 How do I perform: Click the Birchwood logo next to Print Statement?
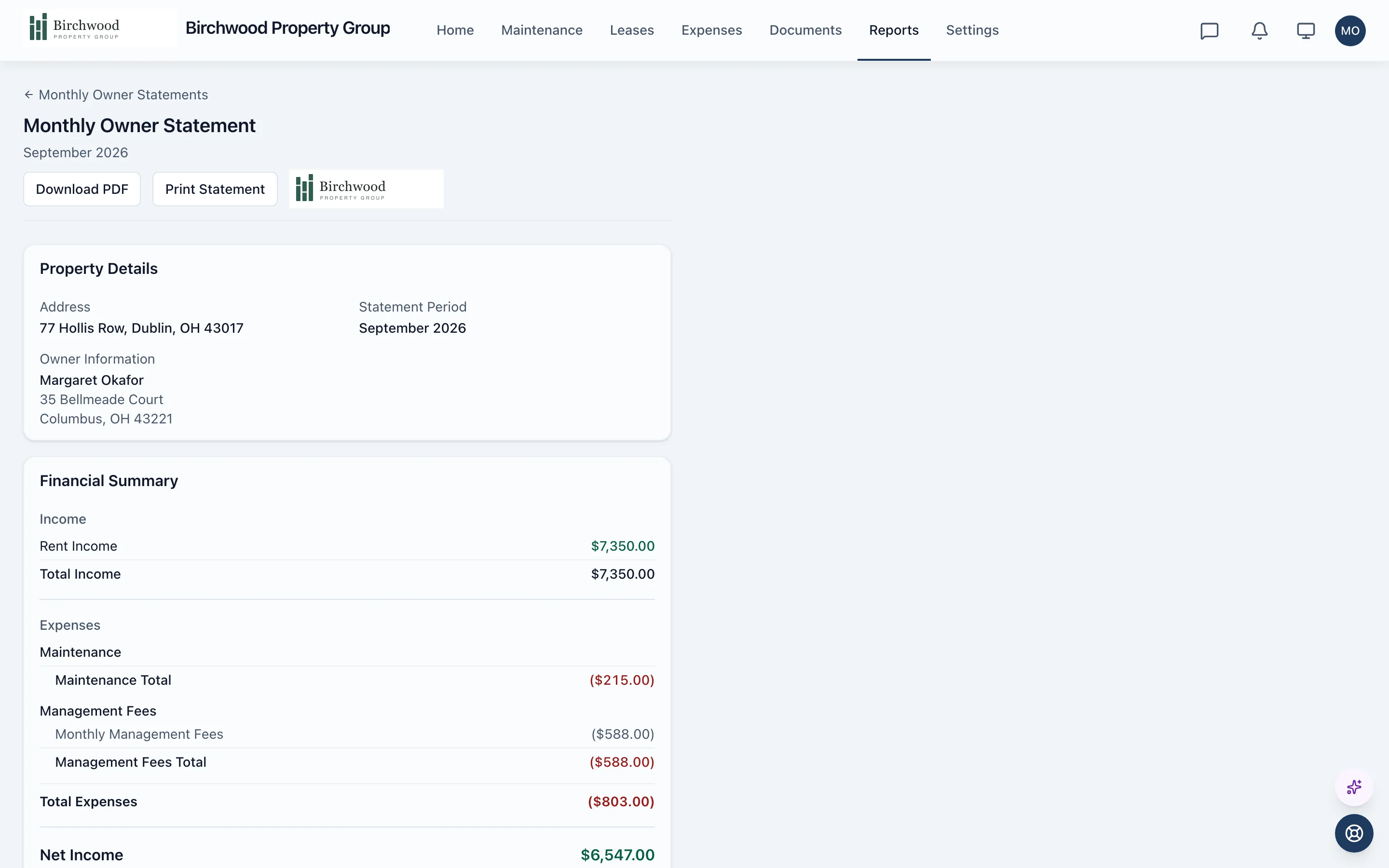click(x=366, y=189)
